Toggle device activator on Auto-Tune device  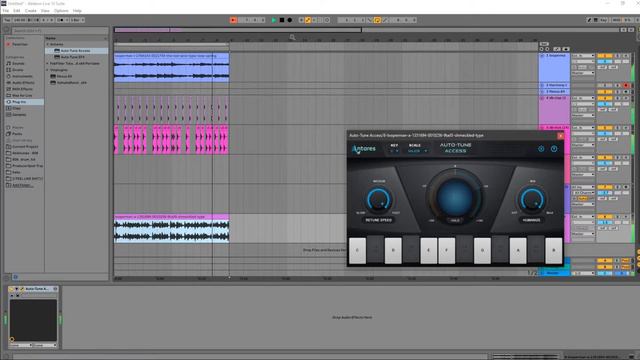[x=11, y=289]
